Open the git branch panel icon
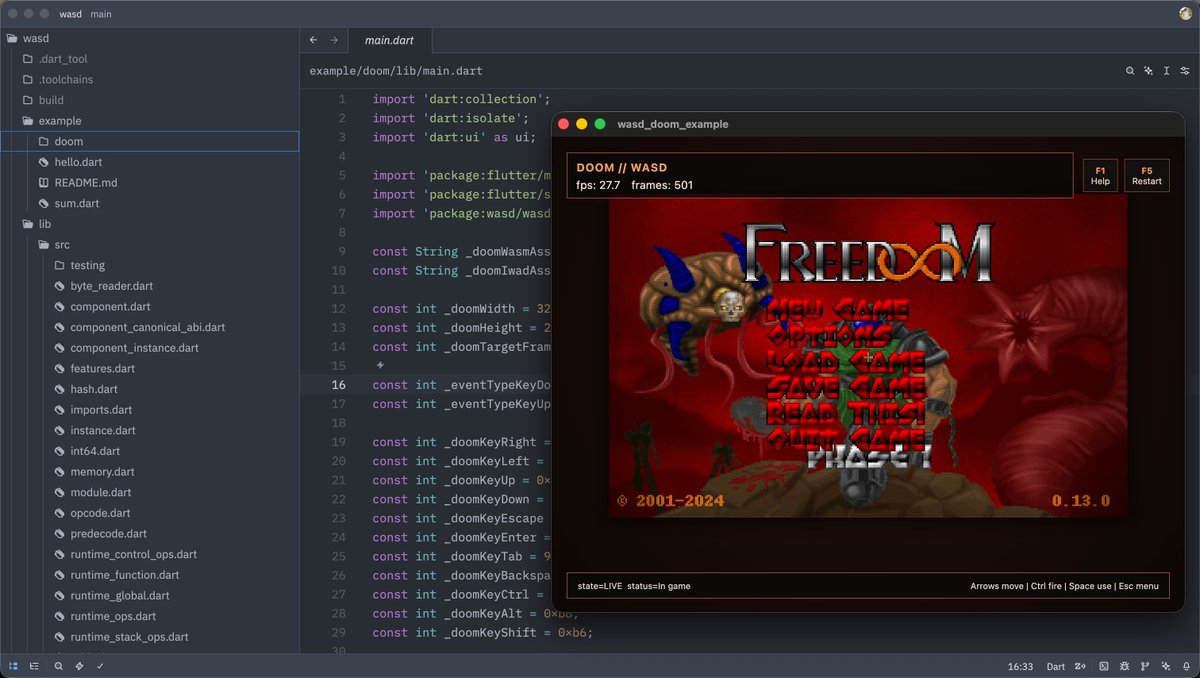 tap(1146, 666)
